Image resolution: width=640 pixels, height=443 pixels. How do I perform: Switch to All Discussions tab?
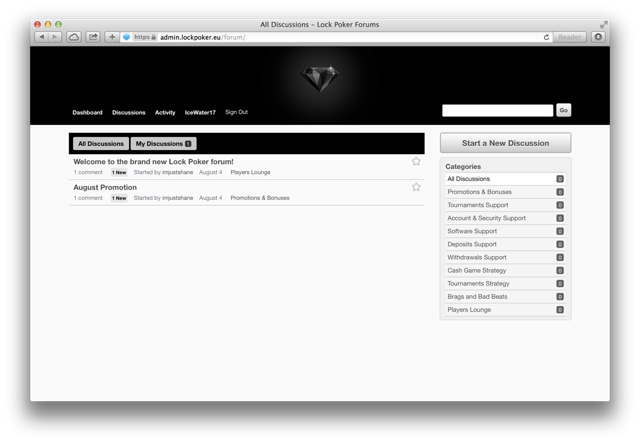101,144
